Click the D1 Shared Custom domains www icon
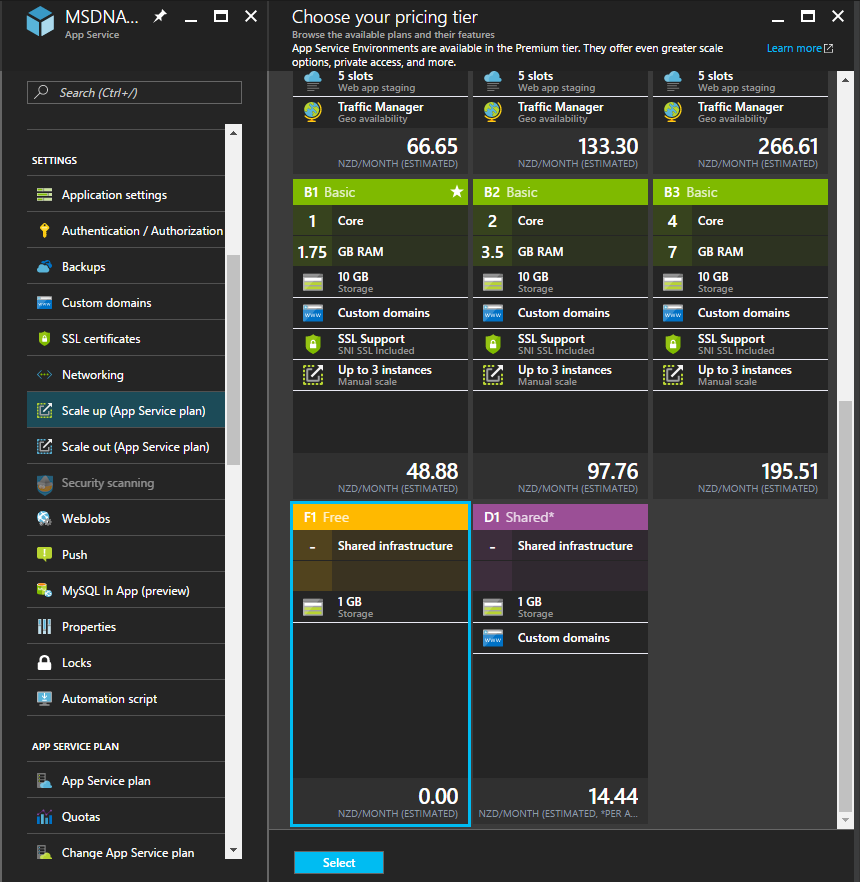Screen dimensions: 860x882 point(493,638)
